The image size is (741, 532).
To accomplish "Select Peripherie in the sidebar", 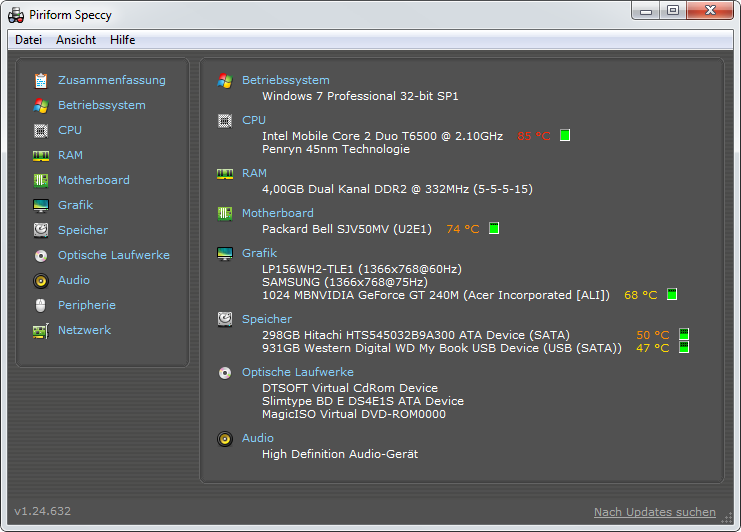I will pyautogui.click(x=86, y=306).
